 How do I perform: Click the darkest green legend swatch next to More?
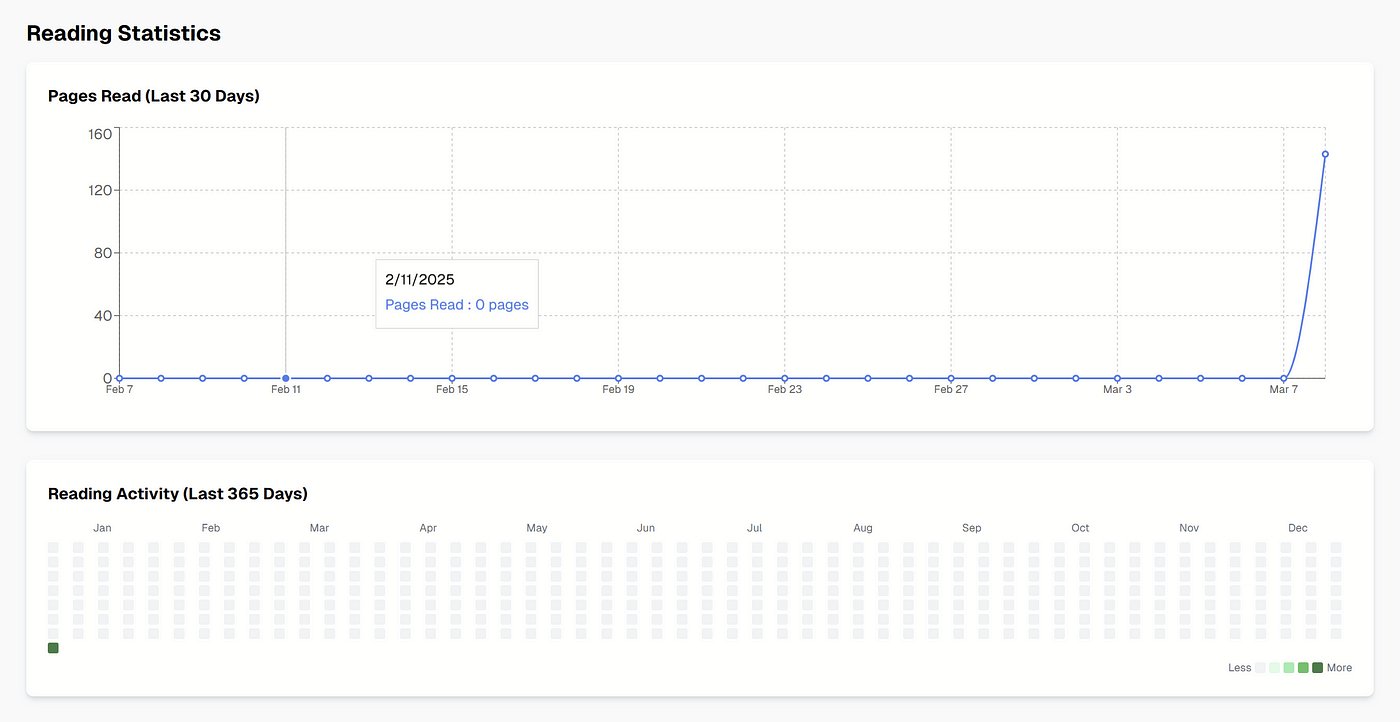(x=1317, y=667)
